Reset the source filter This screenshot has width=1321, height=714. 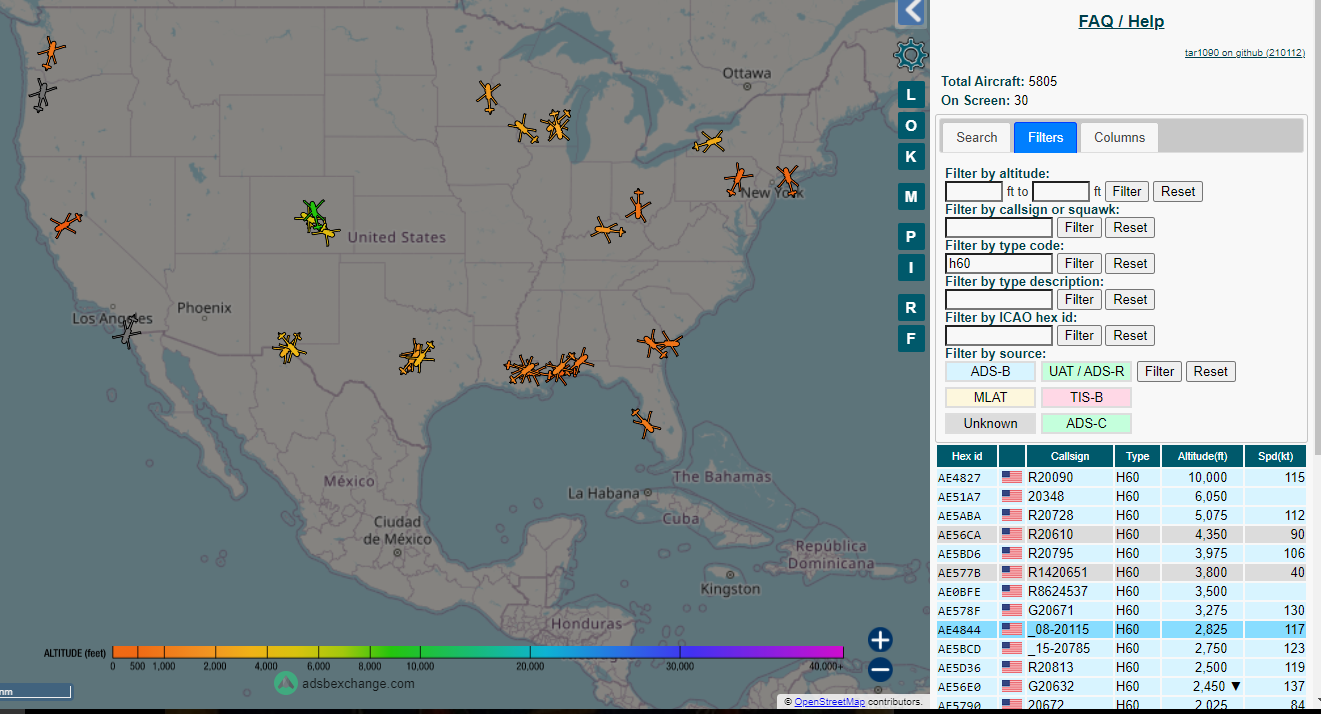tap(1210, 372)
